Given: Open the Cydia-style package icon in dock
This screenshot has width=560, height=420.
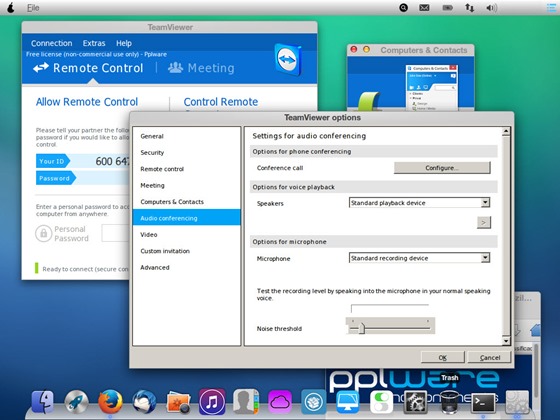Looking at the screenshot, I should tap(313, 402).
